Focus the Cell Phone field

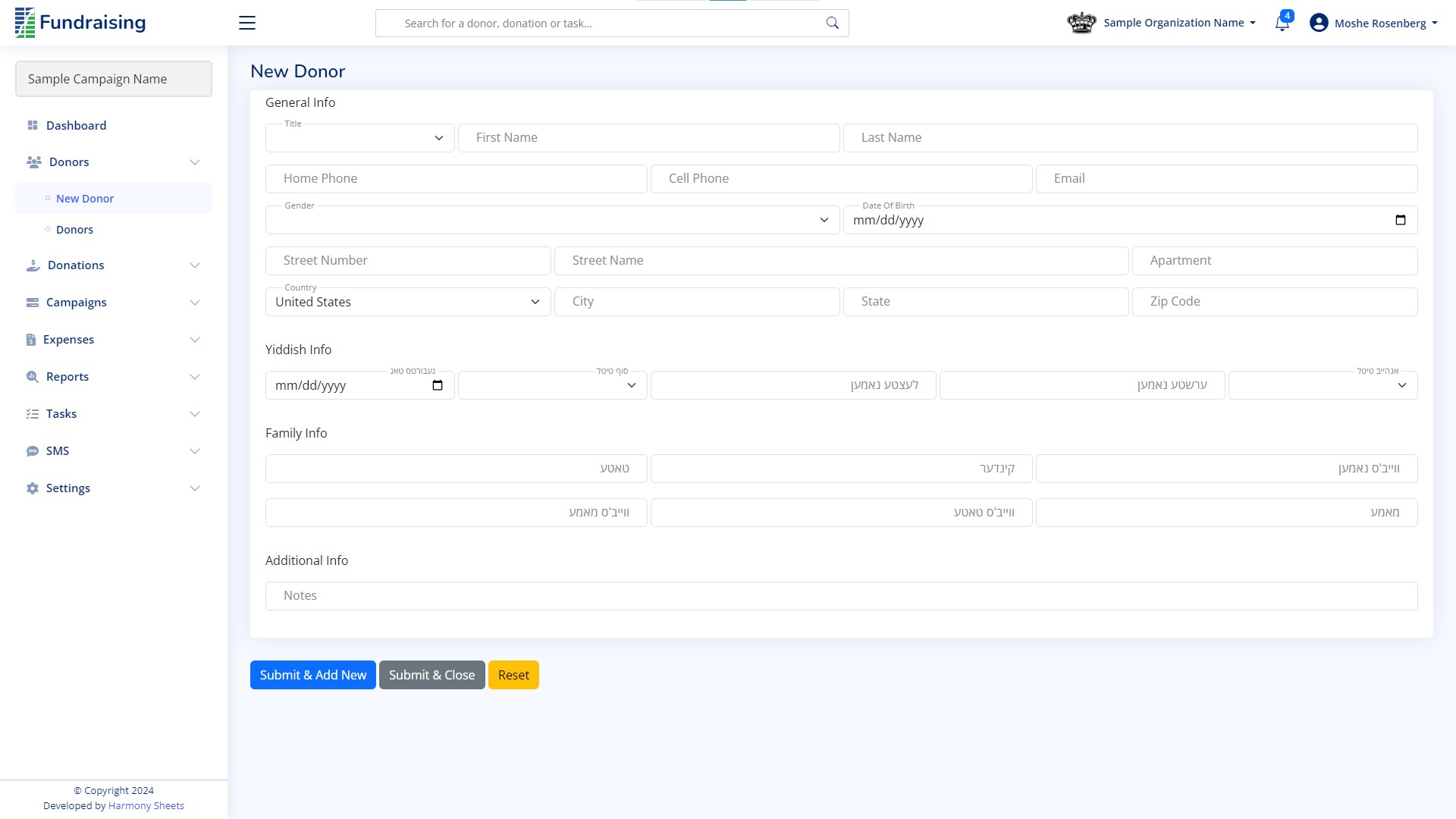point(842,179)
